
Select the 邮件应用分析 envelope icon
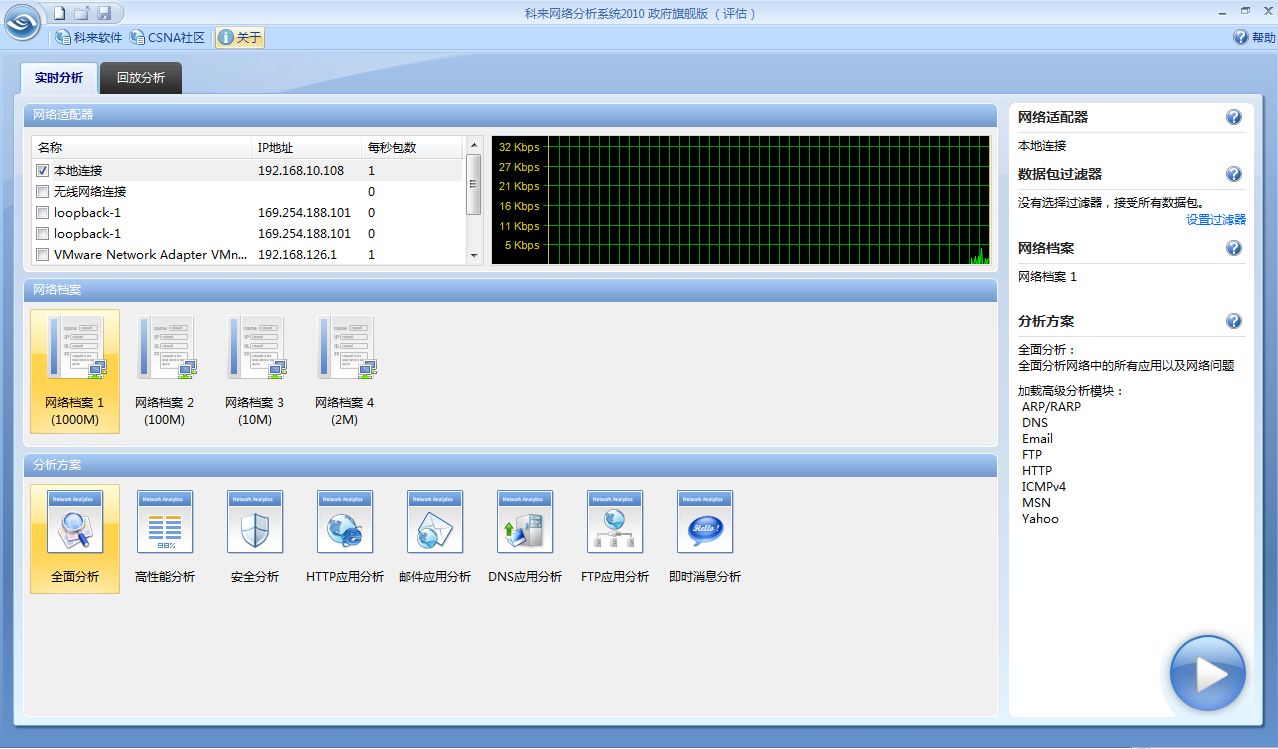[x=435, y=522]
